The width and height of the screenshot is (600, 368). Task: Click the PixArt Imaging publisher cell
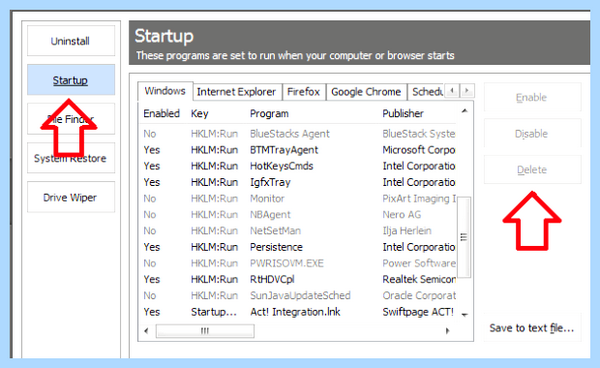point(419,199)
